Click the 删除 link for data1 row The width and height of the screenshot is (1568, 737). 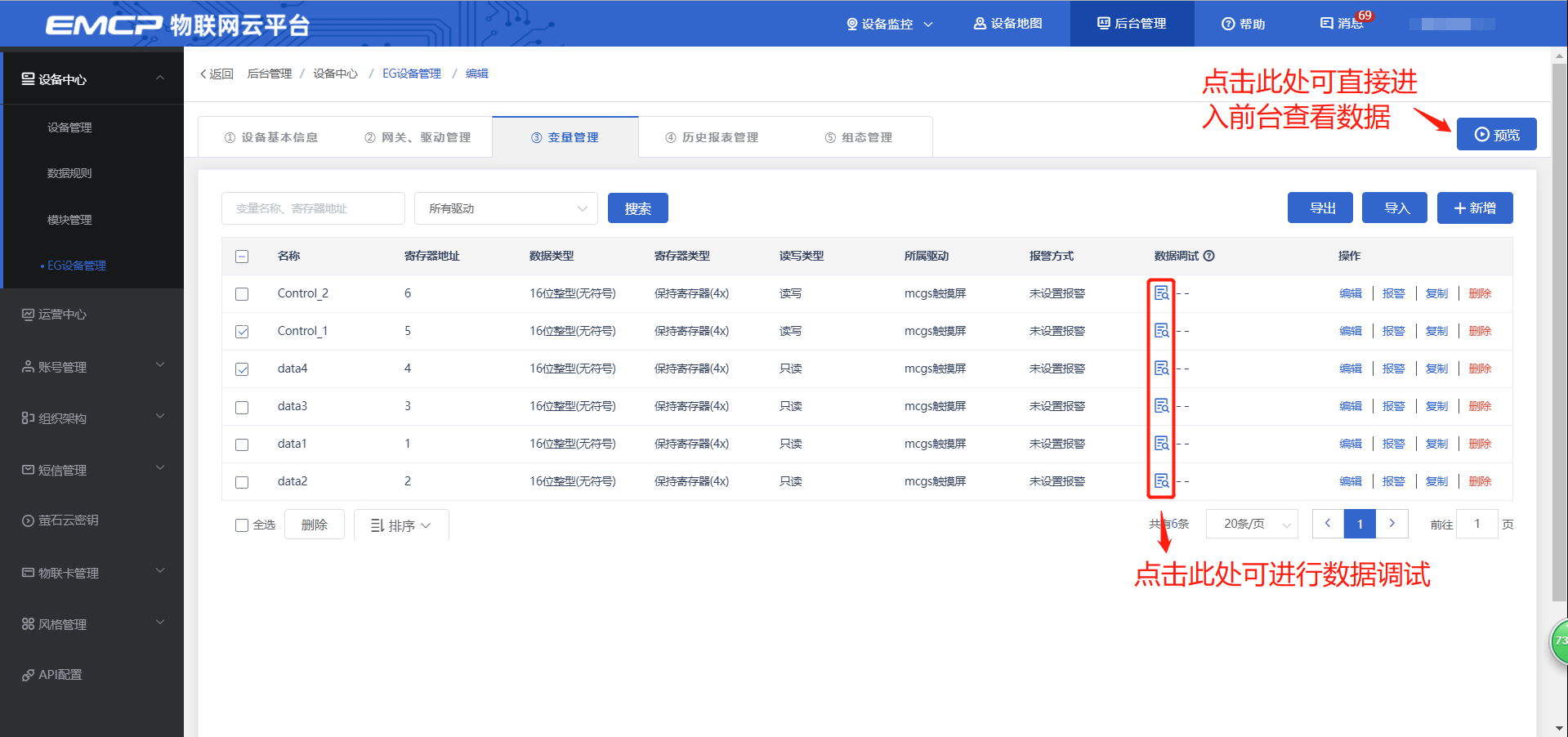click(1480, 444)
